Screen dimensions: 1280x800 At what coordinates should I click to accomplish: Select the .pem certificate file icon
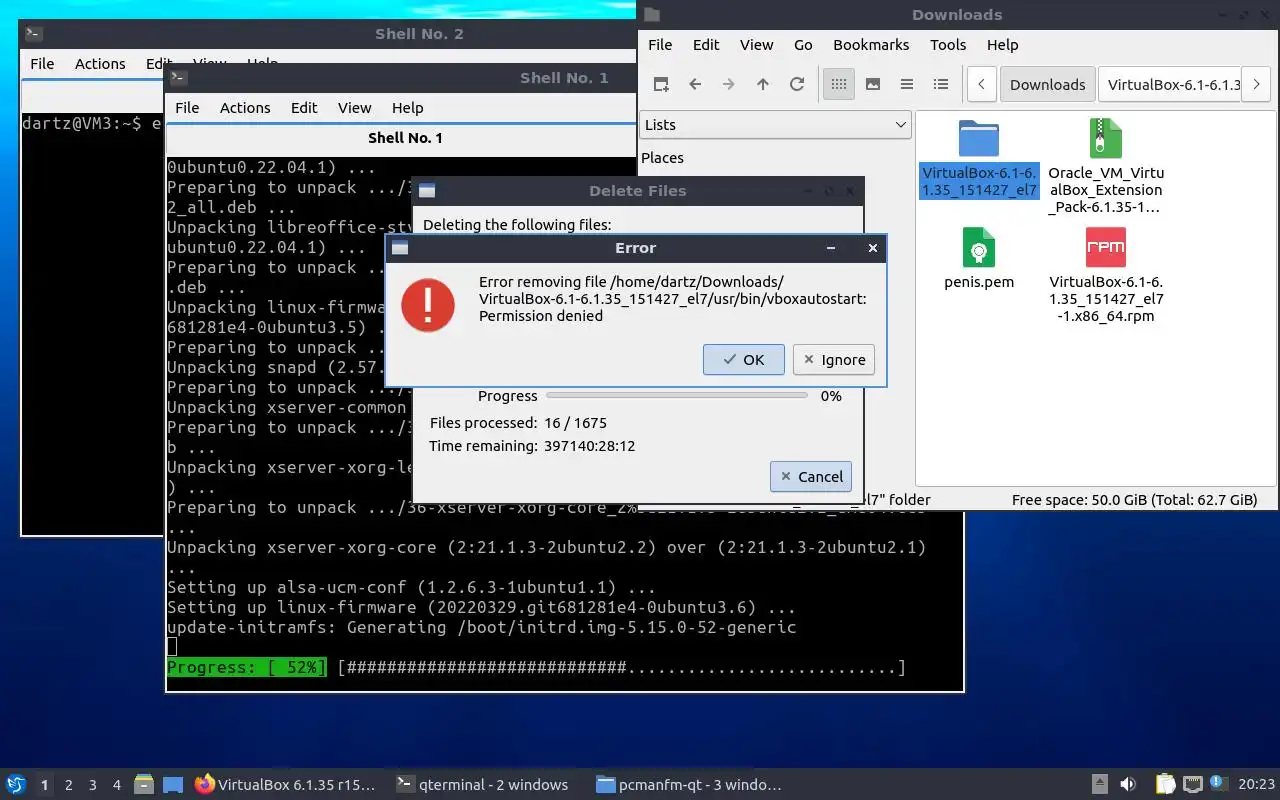click(978, 247)
